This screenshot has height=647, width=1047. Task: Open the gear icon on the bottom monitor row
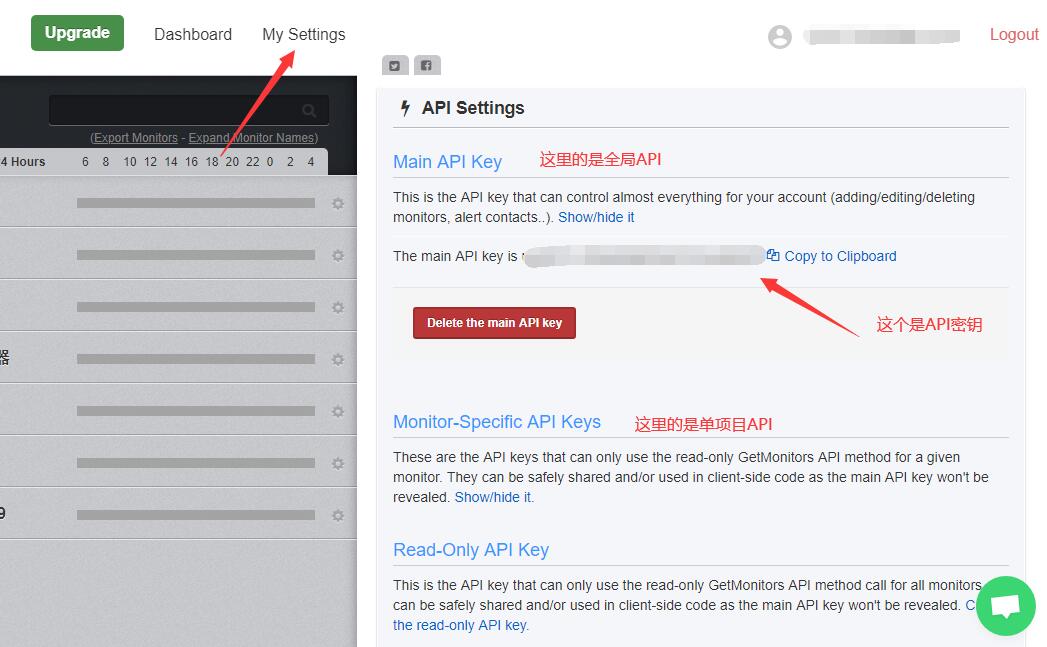338,513
